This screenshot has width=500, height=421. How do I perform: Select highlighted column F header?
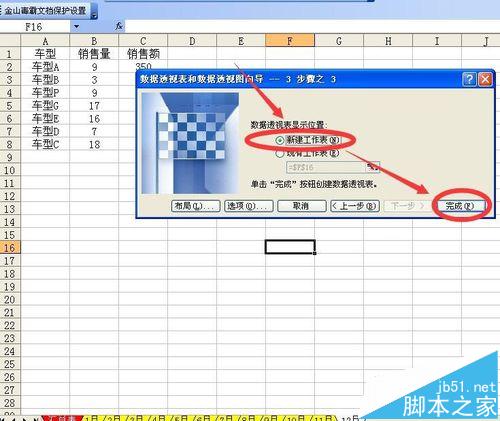pos(290,41)
